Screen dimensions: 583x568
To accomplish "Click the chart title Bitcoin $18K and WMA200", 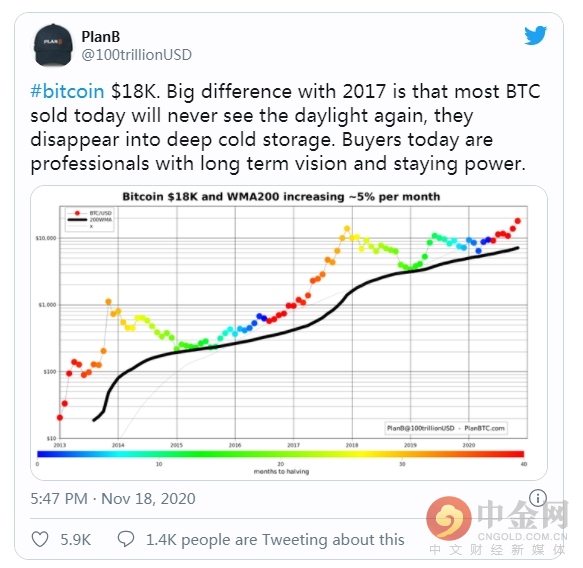I will pyautogui.click(x=281, y=196).
